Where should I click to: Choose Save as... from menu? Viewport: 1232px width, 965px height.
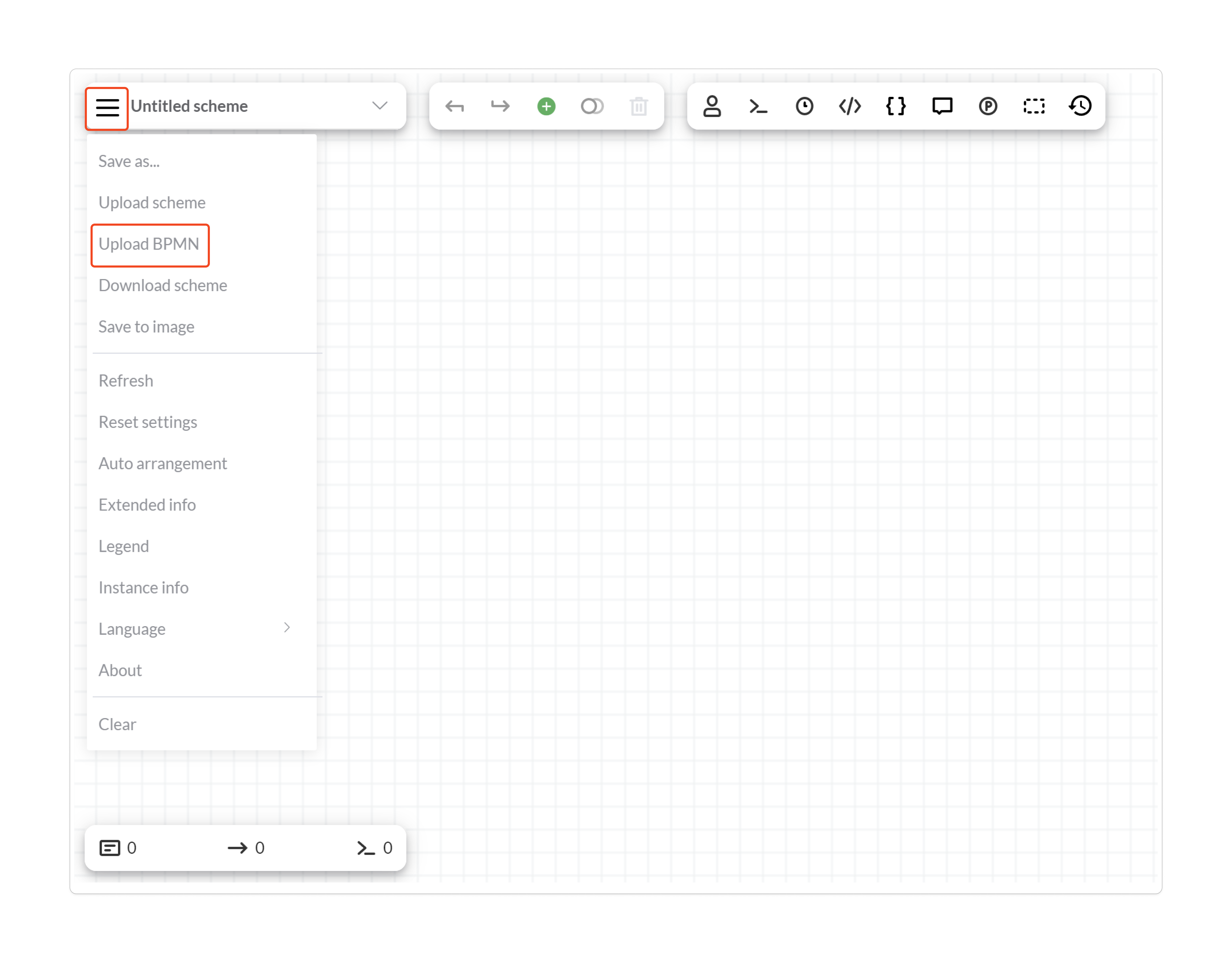pyautogui.click(x=129, y=162)
